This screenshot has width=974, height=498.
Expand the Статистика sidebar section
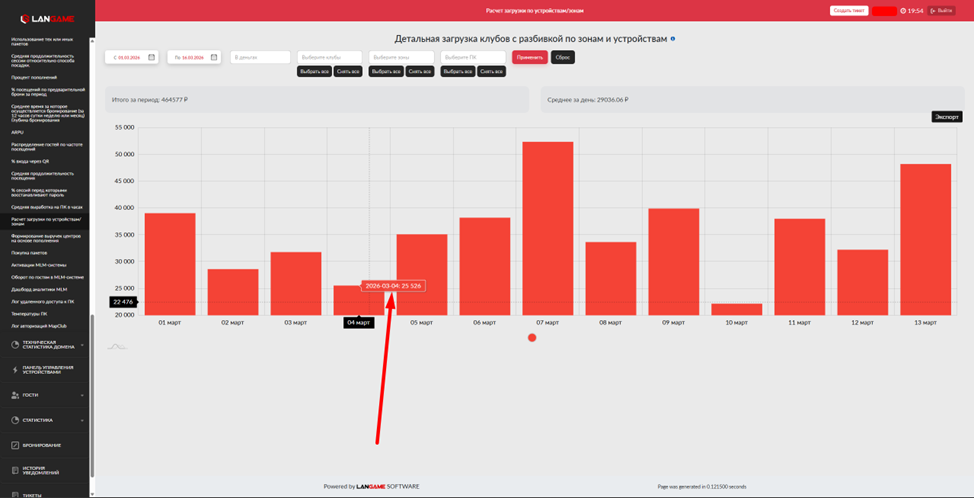tap(45, 420)
